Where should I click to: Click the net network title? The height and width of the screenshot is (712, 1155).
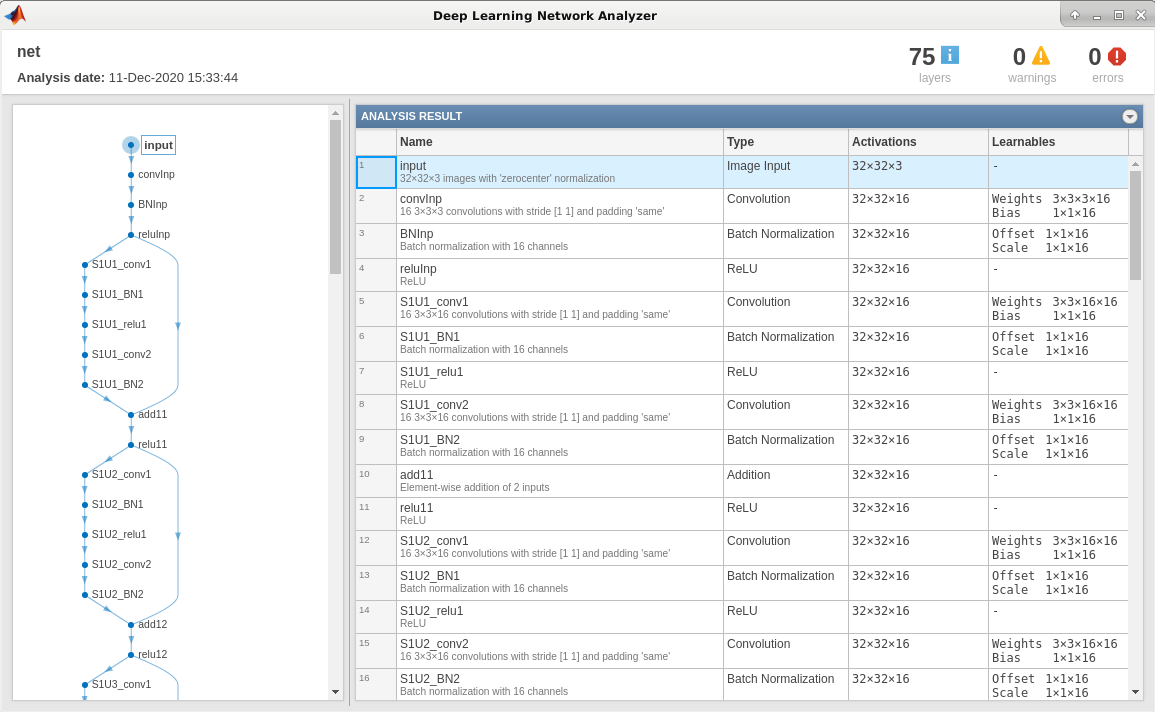tap(29, 52)
